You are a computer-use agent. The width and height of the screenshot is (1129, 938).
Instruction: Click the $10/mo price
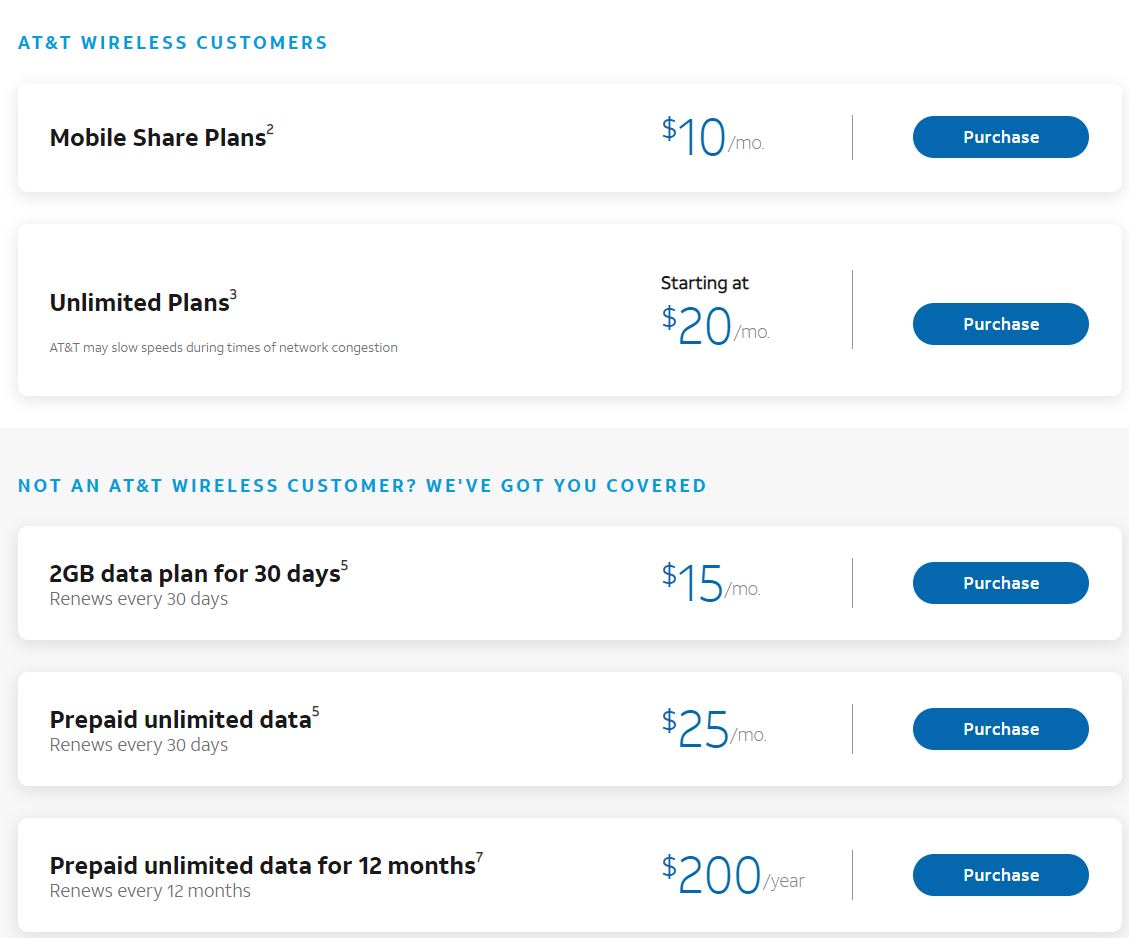(712, 138)
